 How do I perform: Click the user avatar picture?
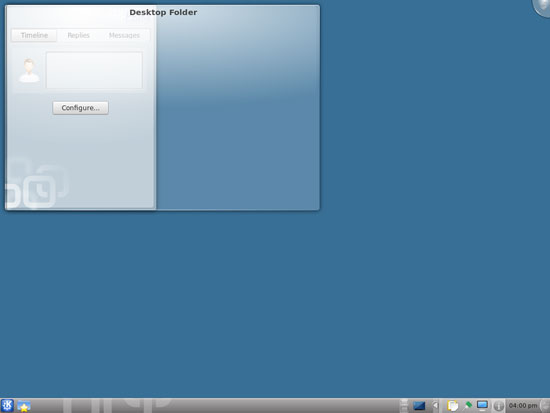click(x=29, y=71)
